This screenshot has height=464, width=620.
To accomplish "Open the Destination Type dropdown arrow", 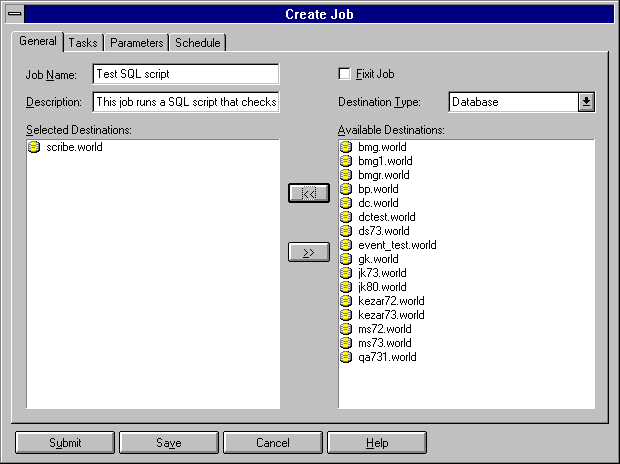I will (586, 102).
